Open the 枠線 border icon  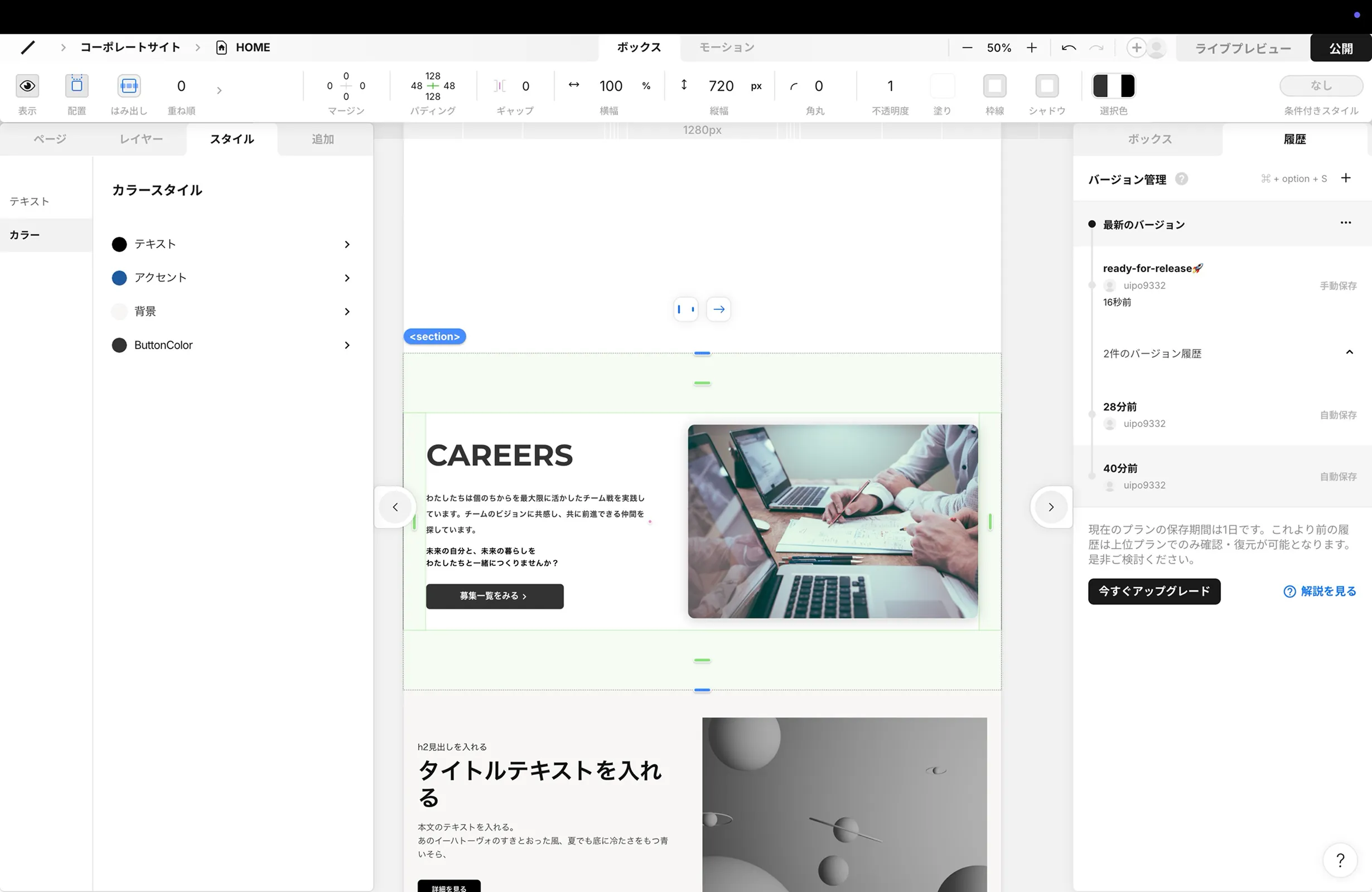pos(994,86)
